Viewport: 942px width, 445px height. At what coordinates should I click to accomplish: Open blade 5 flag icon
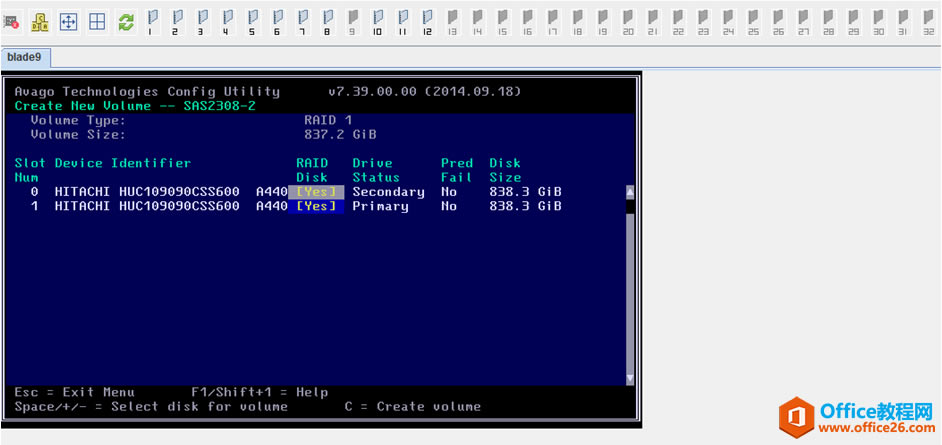[x=251, y=22]
